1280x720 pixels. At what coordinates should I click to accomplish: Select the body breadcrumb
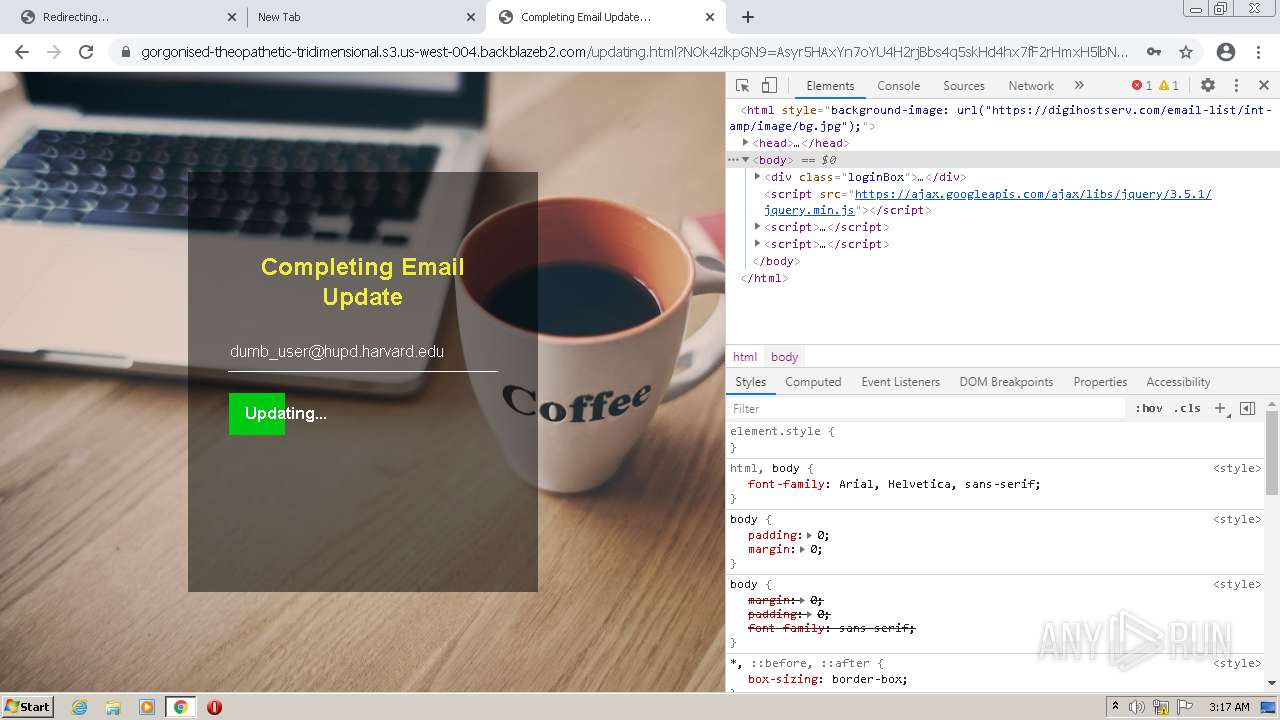coord(785,357)
